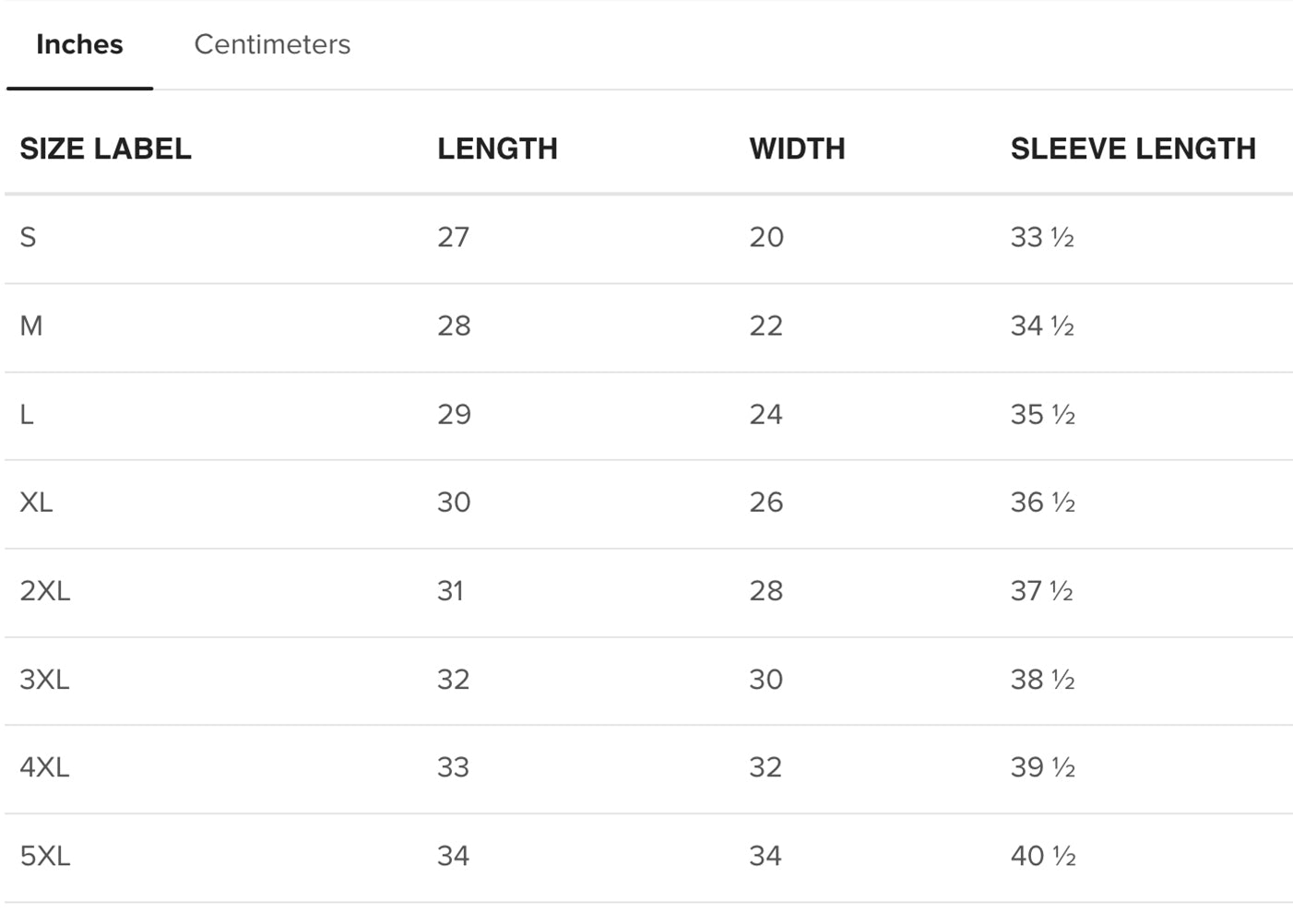This screenshot has width=1293, height=924.
Task: Click the width value 26 for XL
Action: [x=766, y=502]
